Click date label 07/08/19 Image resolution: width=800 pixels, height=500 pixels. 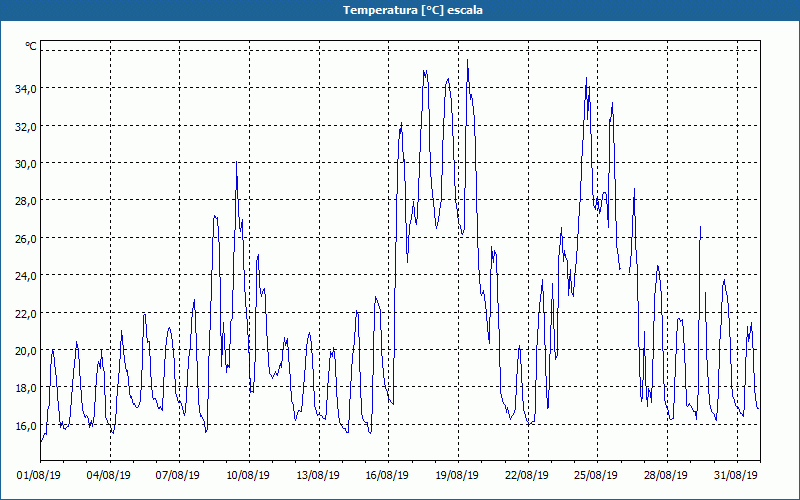(x=178, y=475)
